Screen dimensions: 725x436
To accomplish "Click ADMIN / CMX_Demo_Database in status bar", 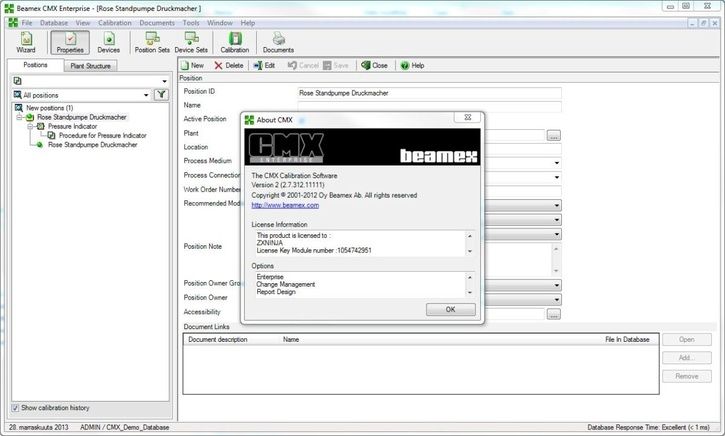I will (x=124, y=427).
